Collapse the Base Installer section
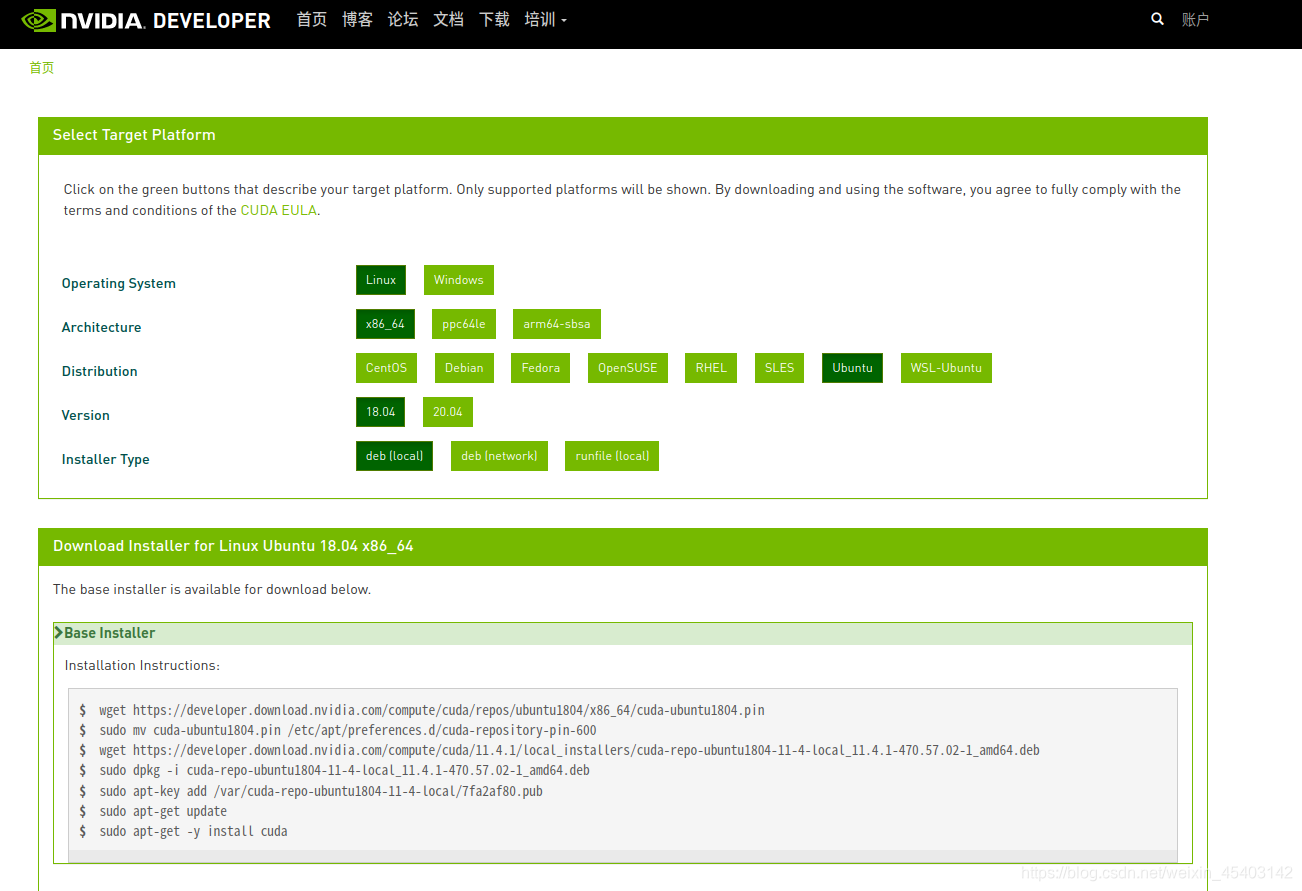Image resolution: width=1302 pixels, height=891 pixels. click(622, 633)
